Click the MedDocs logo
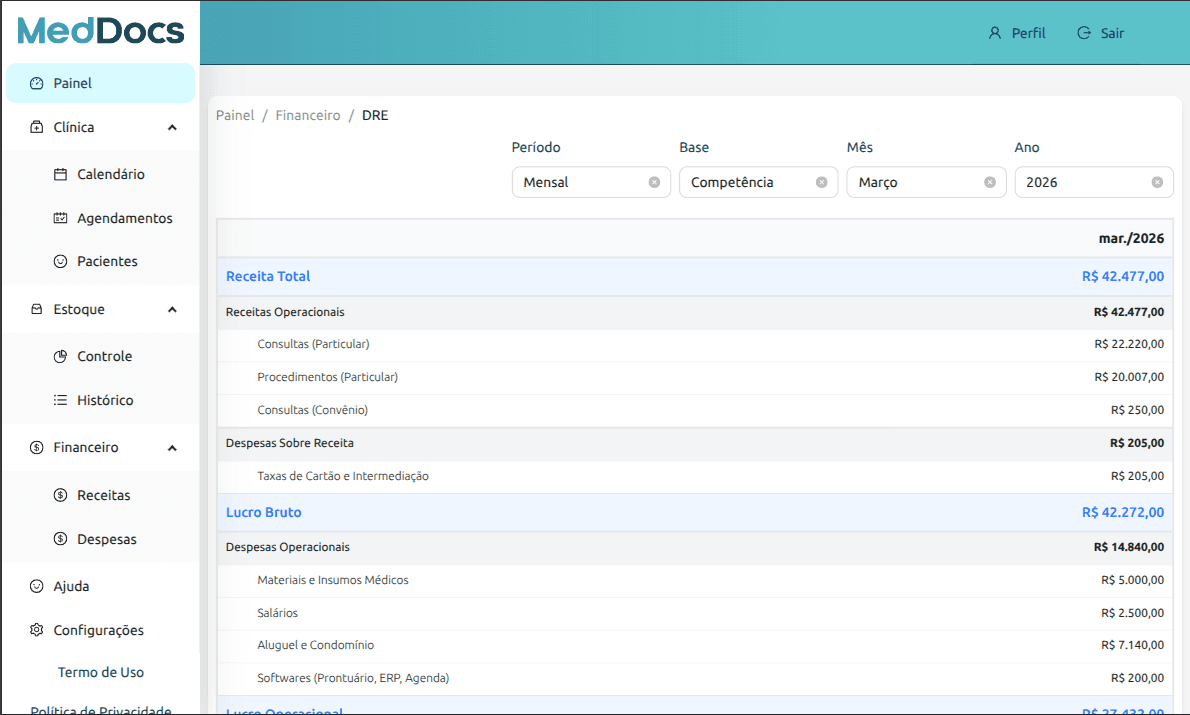 (x=101, y=31)
